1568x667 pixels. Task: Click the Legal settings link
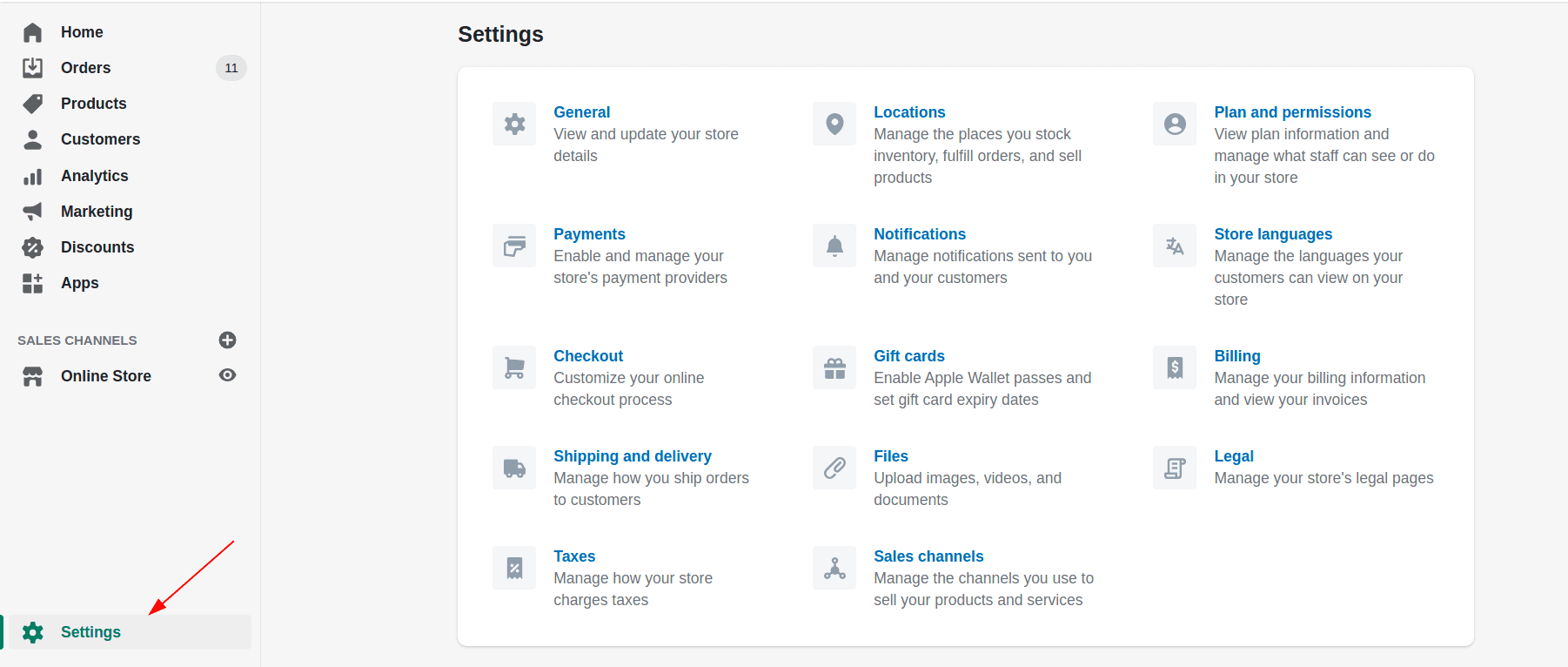coord(1233,456)
